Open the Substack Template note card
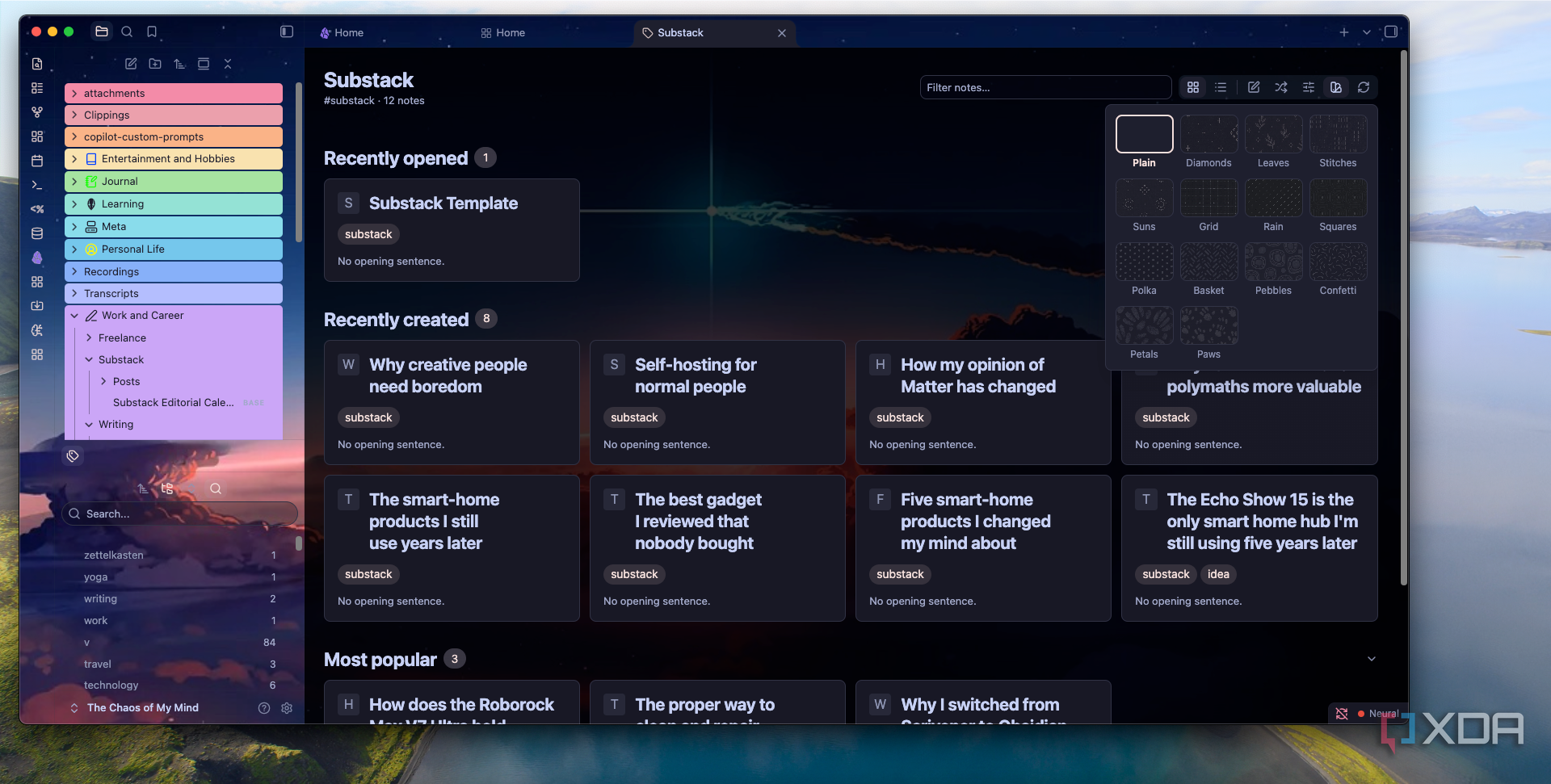 click(x=452, y=230)
